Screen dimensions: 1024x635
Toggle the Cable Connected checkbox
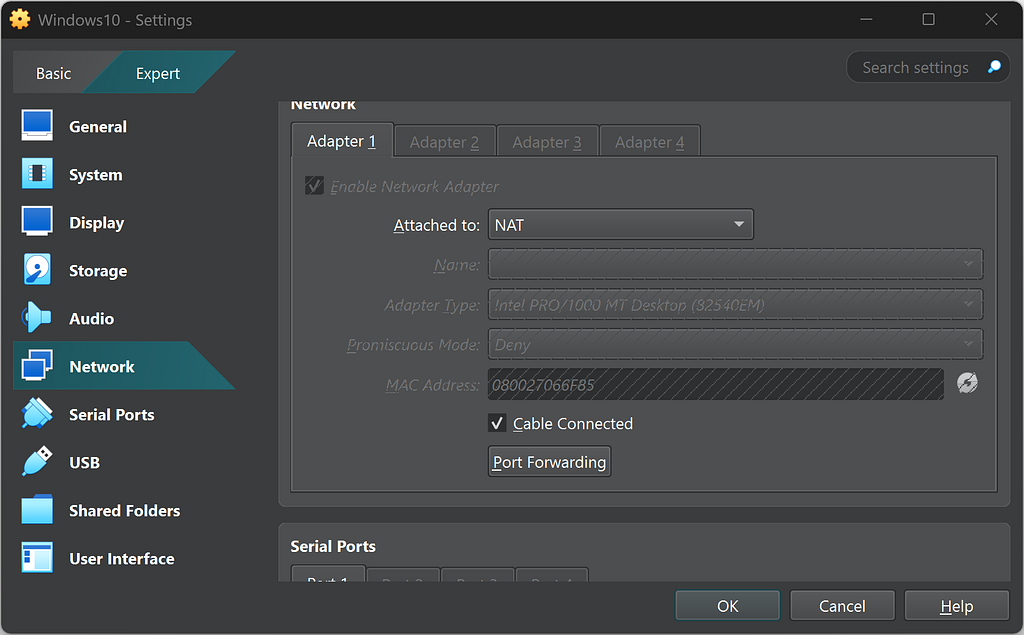click(497, 423)
